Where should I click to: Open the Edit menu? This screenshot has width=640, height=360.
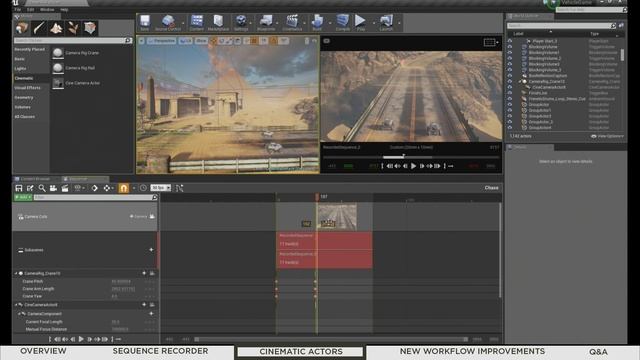(31, 9)
